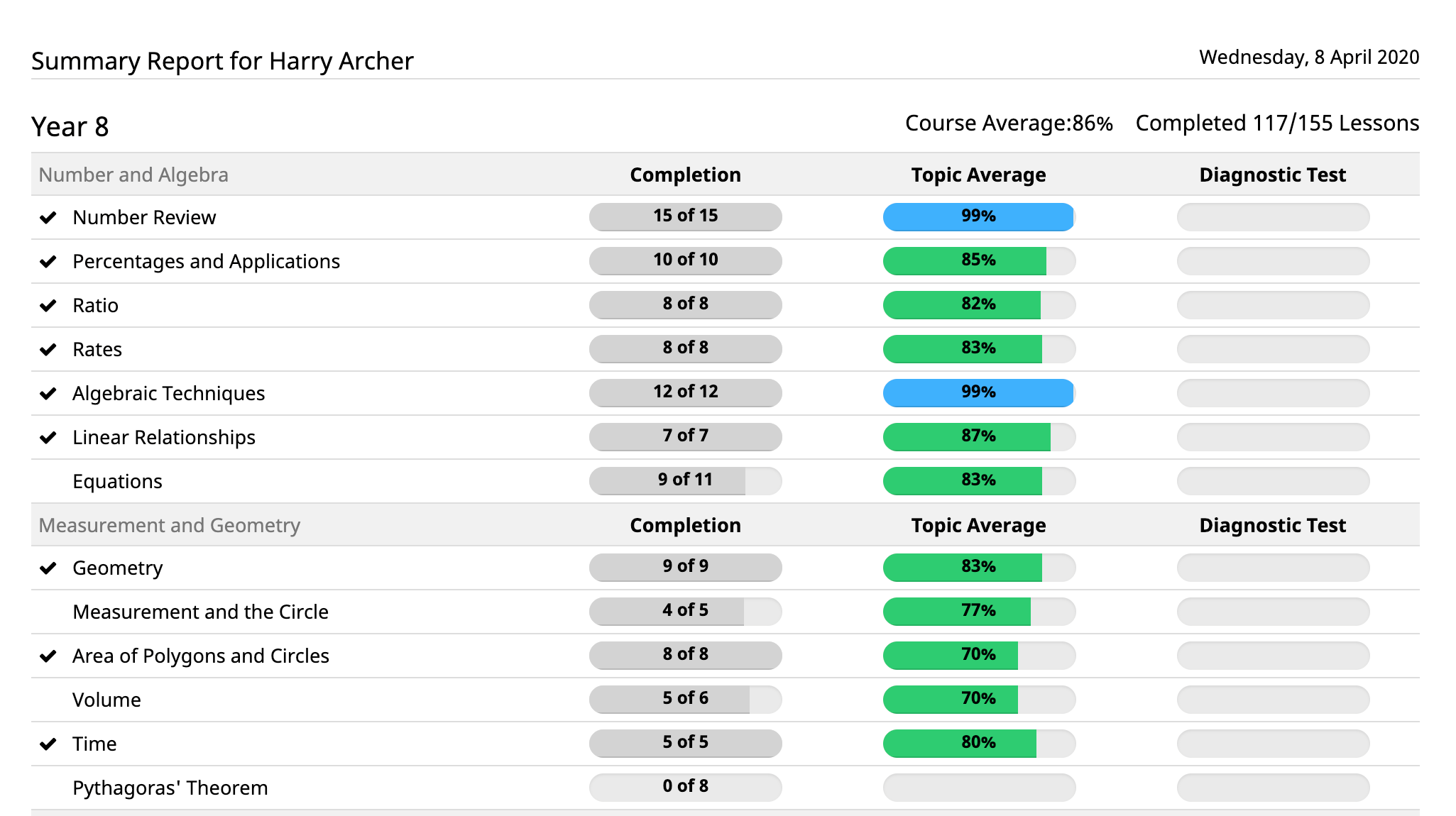Open the Measurement and the Circle topic
The height and width of the screenshot is (816, 1456).
pyautogui.click(x=200, y=611)
